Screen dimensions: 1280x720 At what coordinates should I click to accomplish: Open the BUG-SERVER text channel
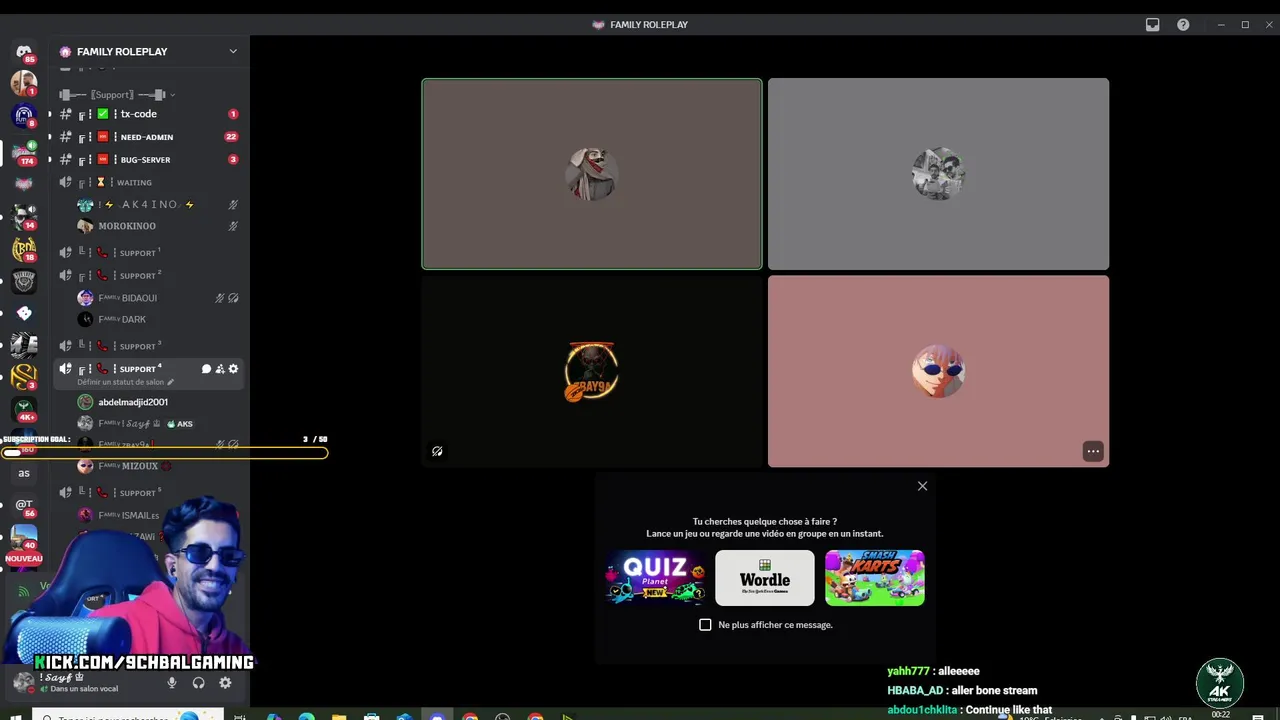click(x=150, y=160)
